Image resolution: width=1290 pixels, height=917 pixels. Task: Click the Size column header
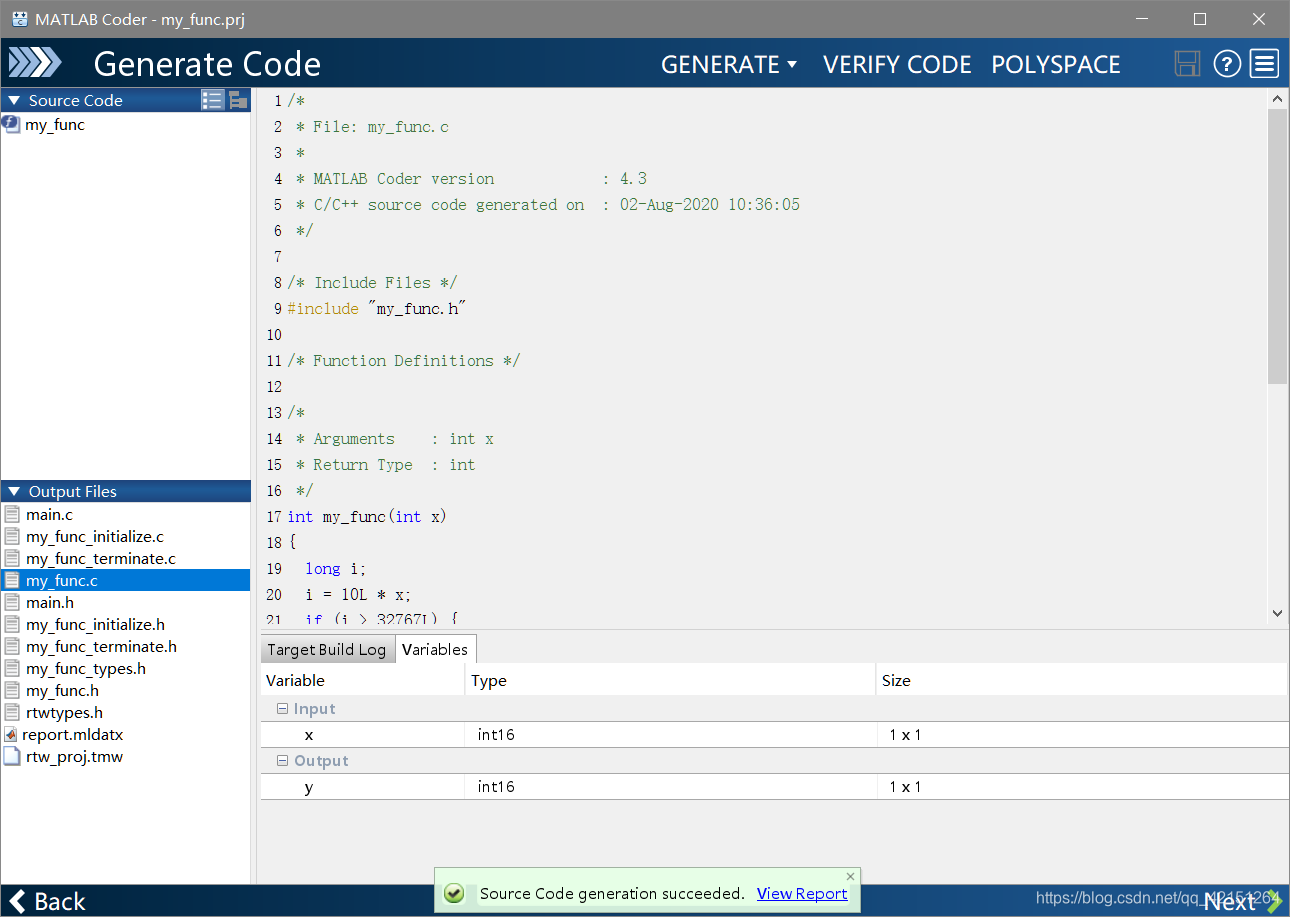coord(1081,680)
